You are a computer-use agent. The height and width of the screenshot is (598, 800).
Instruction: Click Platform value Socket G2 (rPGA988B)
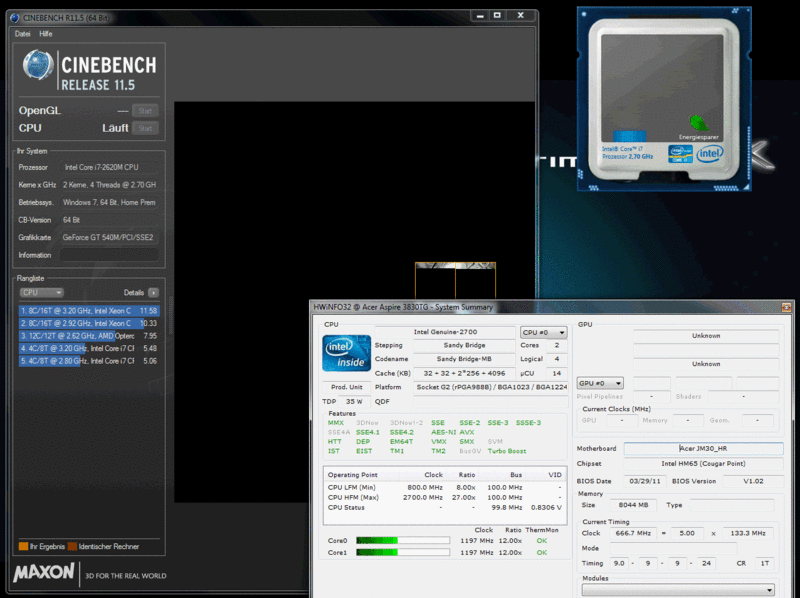click(491, 387)
